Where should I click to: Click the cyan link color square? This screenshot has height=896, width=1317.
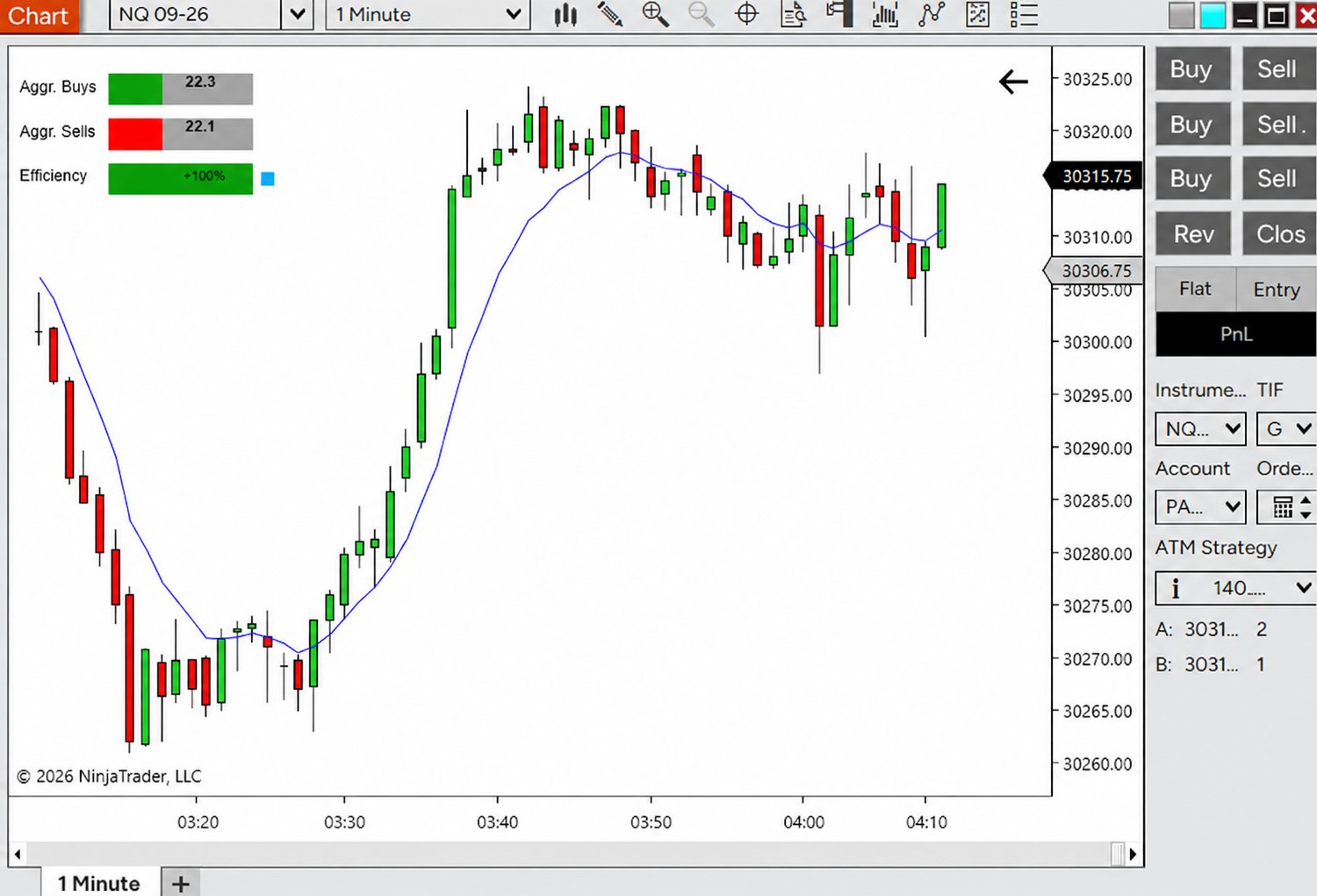(1213, 15)
